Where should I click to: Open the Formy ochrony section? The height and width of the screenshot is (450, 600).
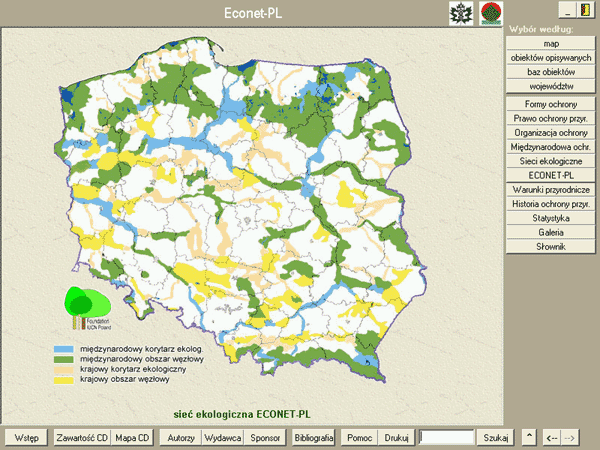(x=551, y=104)
